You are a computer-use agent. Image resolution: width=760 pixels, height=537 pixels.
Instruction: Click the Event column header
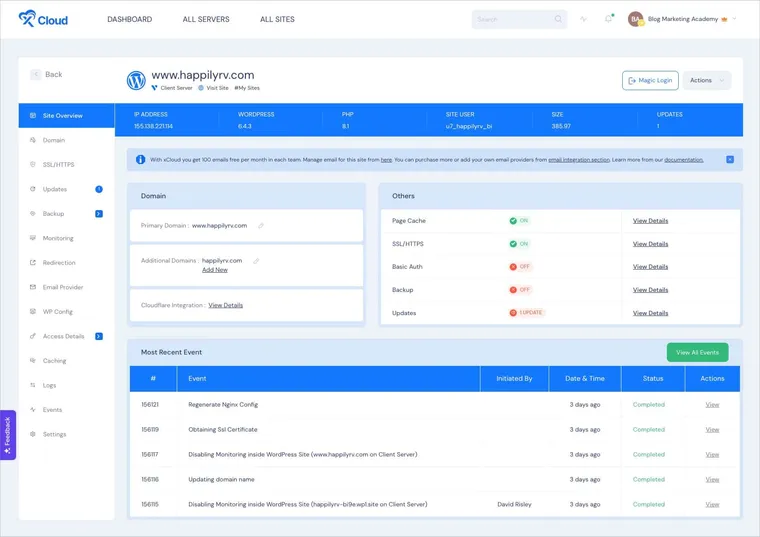(x=328, y=379)
